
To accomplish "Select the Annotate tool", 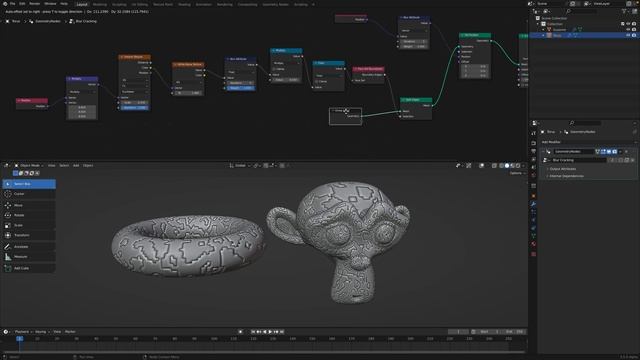I will pyautogui.click(x=29, y=247).
